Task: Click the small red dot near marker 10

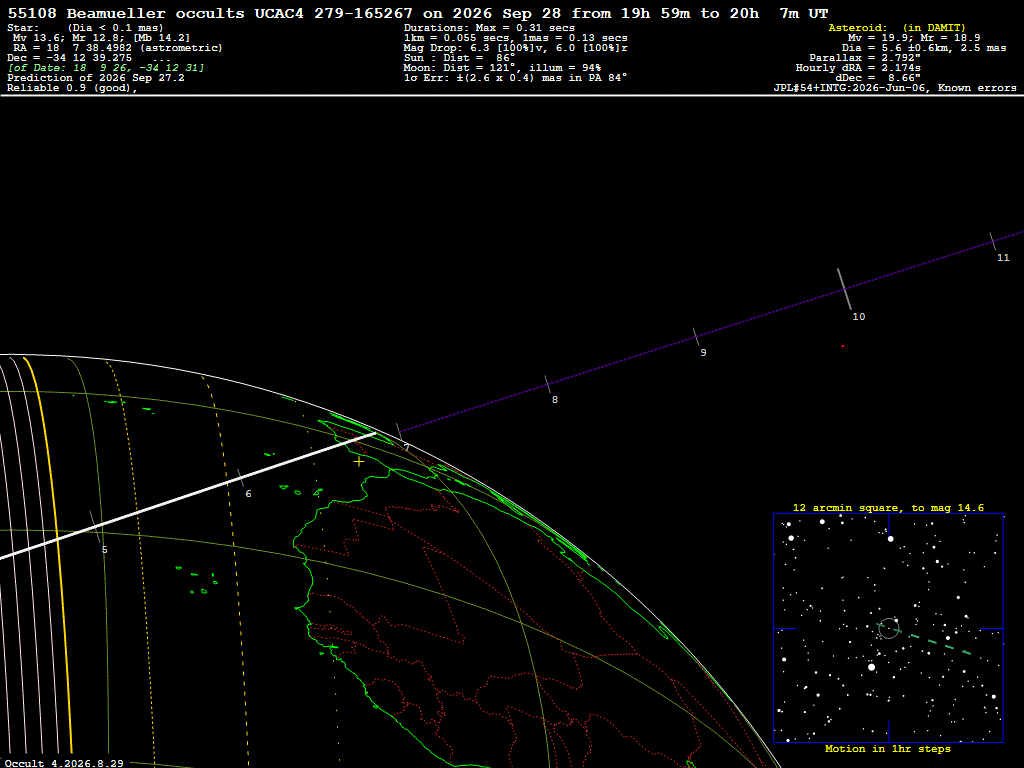Action: pyautogui.click(x=843, y=346)
